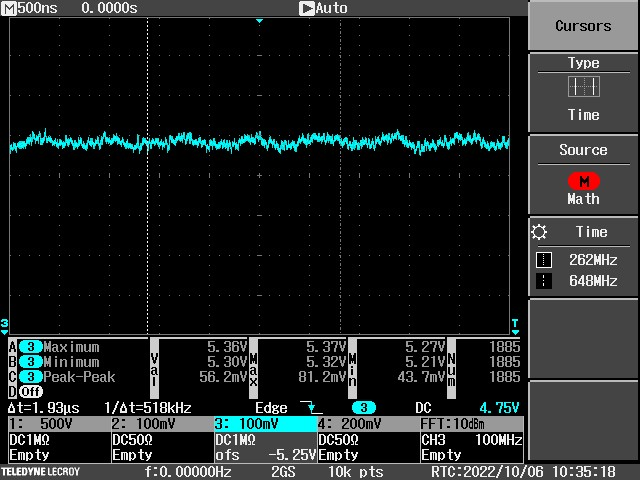Click the trigger position marker above grid
The image size is (640, 480).
pos(259,20)
